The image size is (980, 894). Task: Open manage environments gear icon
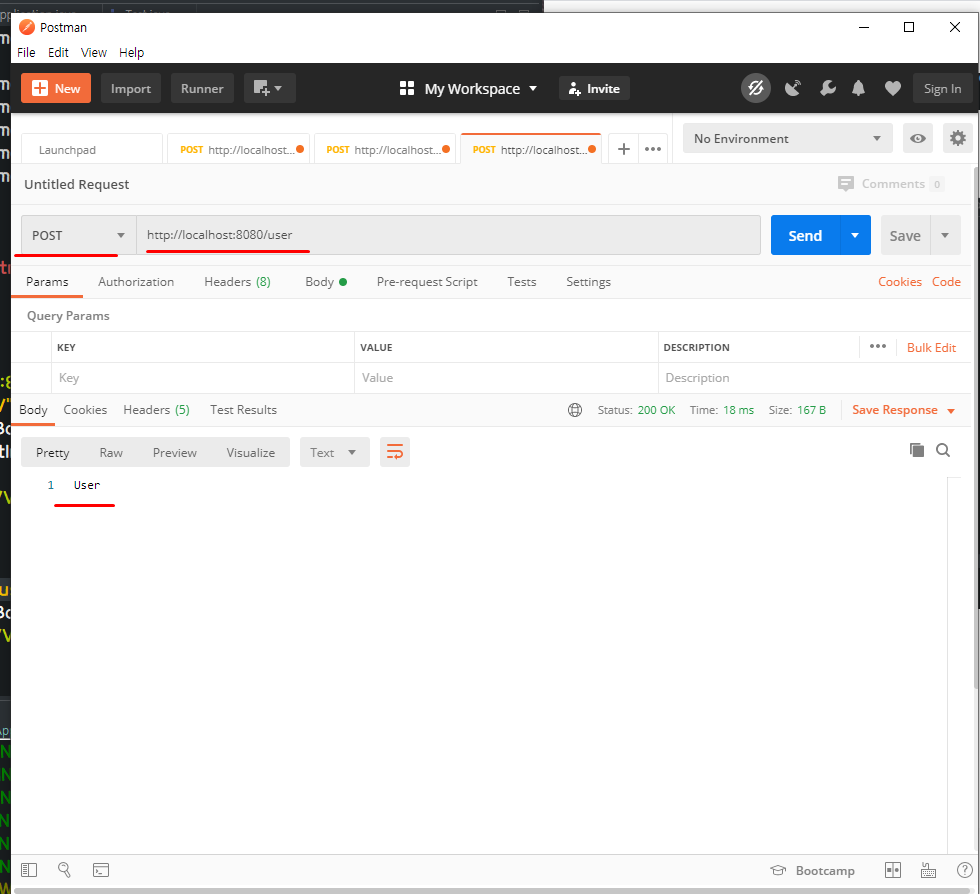click(958, 138)
